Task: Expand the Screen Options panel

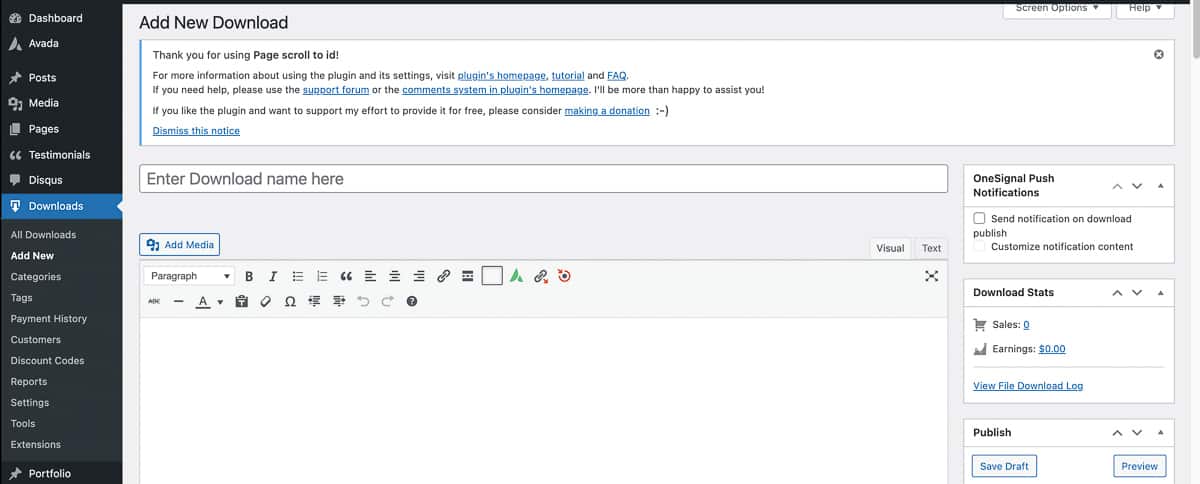Action: pyautogui.click(x=1056, y=8)
